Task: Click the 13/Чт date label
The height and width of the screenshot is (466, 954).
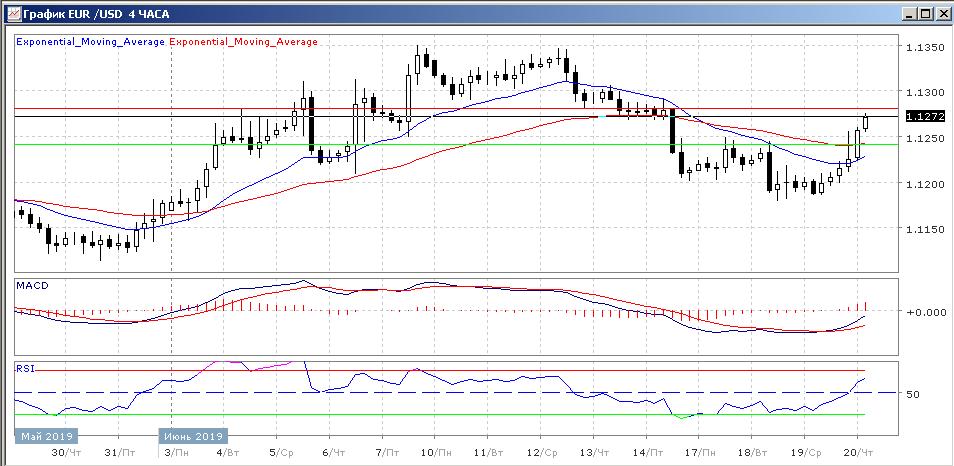Action: coord(594,453)
